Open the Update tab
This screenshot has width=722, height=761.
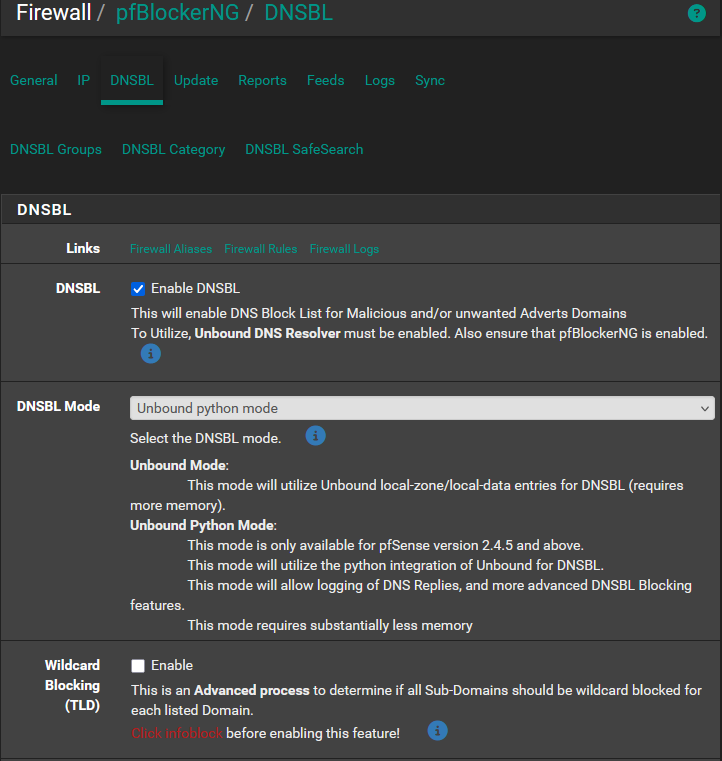point(196,81)
